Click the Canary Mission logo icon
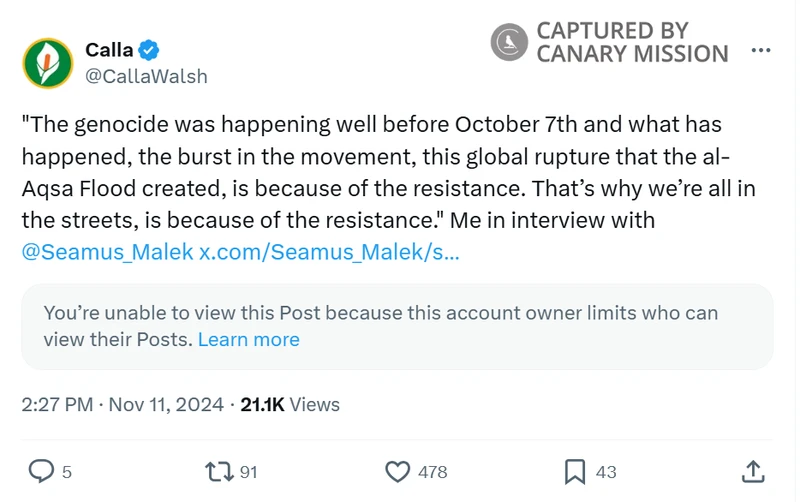This screenshot has height=502, width=800. click(x=509, y=42)
